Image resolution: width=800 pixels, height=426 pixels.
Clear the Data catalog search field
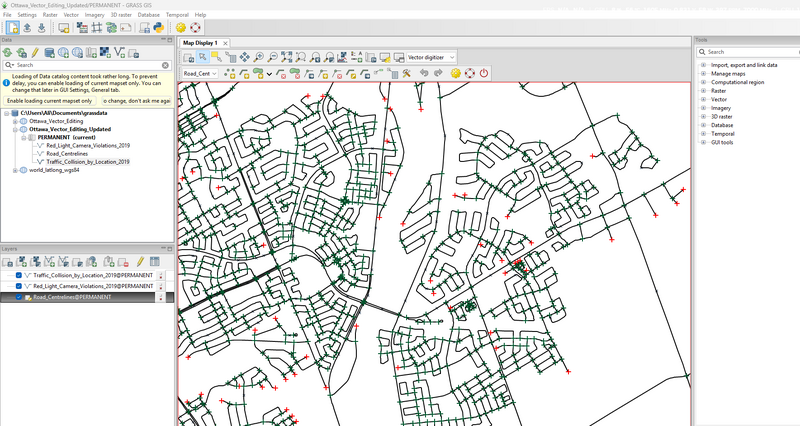[165, 65]
